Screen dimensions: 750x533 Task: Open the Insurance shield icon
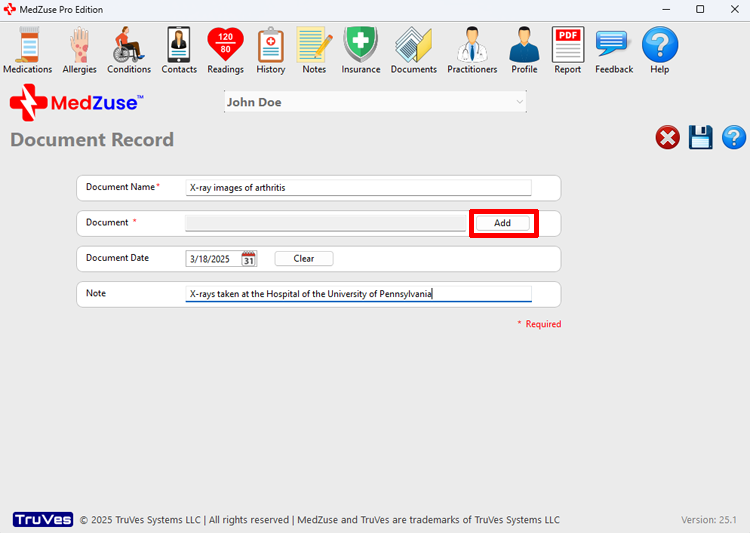pyautogui.click(x=361, y=50)
